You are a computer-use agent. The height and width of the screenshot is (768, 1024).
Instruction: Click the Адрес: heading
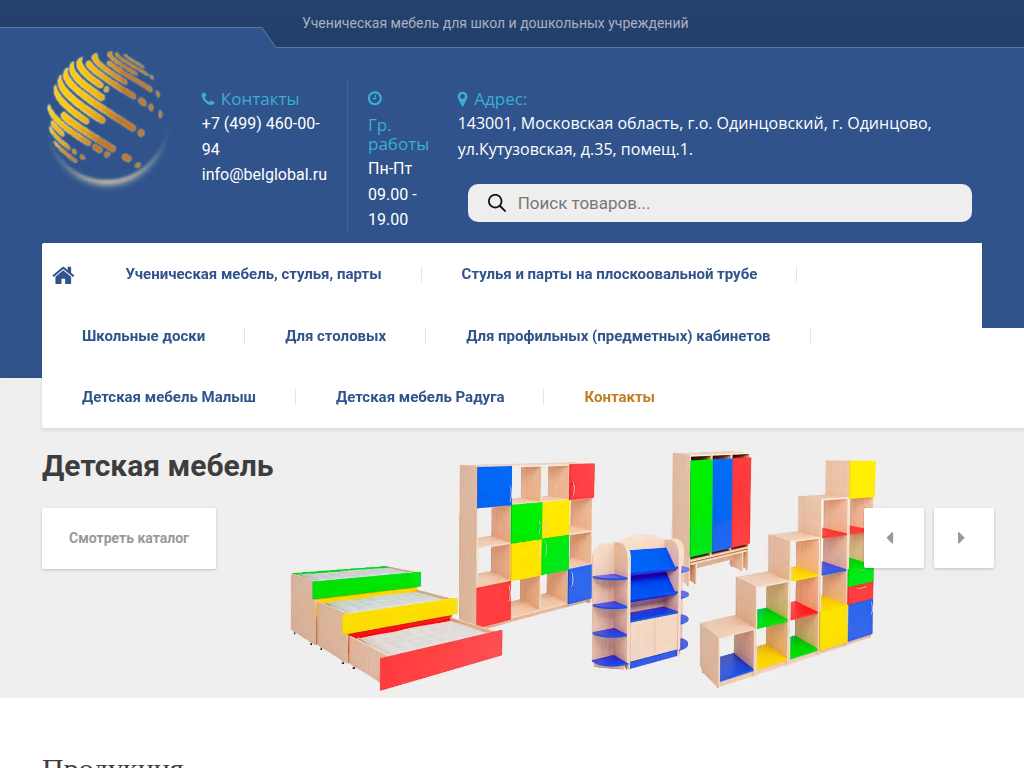point(500,99)
